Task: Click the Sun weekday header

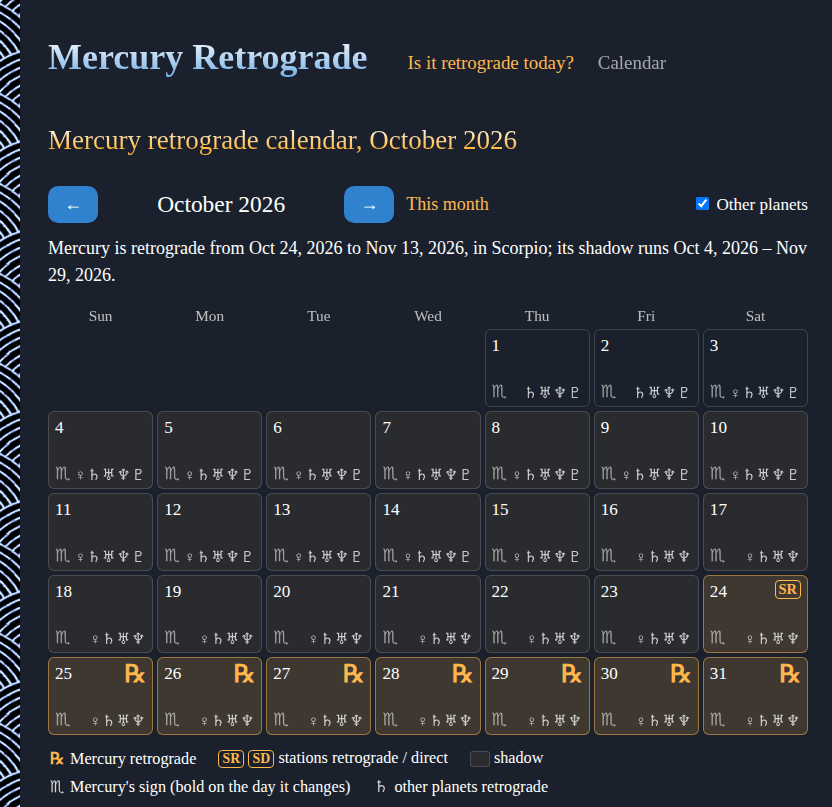Action: tap(100, 316)
